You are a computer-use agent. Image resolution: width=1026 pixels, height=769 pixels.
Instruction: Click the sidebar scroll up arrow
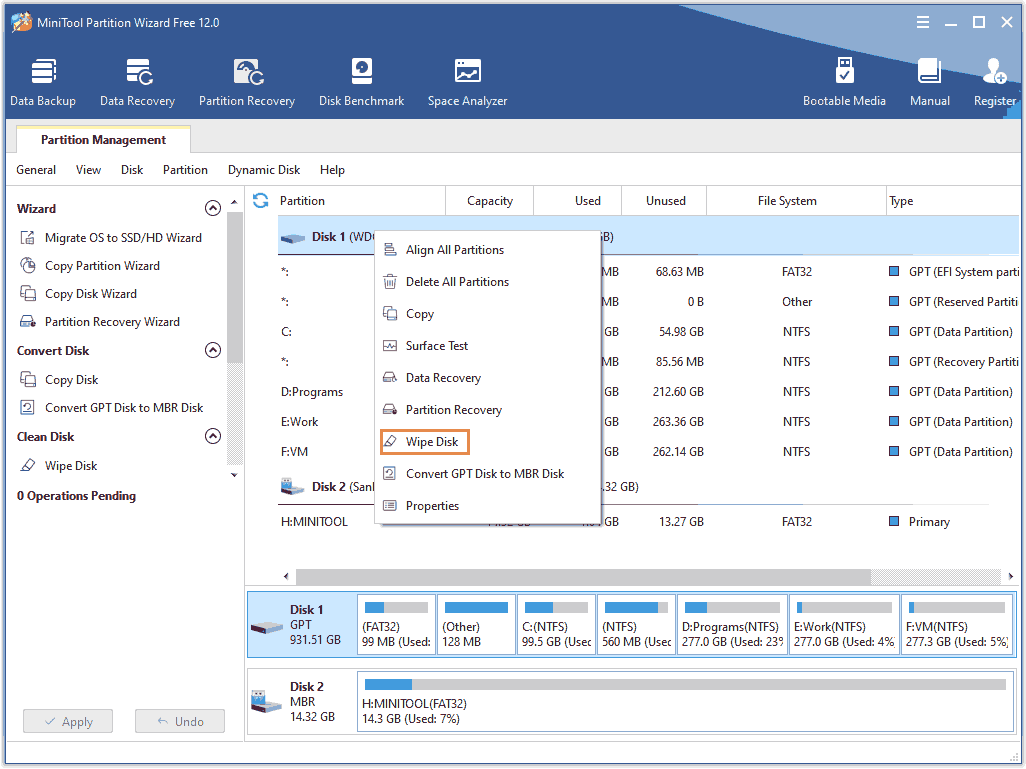click(234, 202)
